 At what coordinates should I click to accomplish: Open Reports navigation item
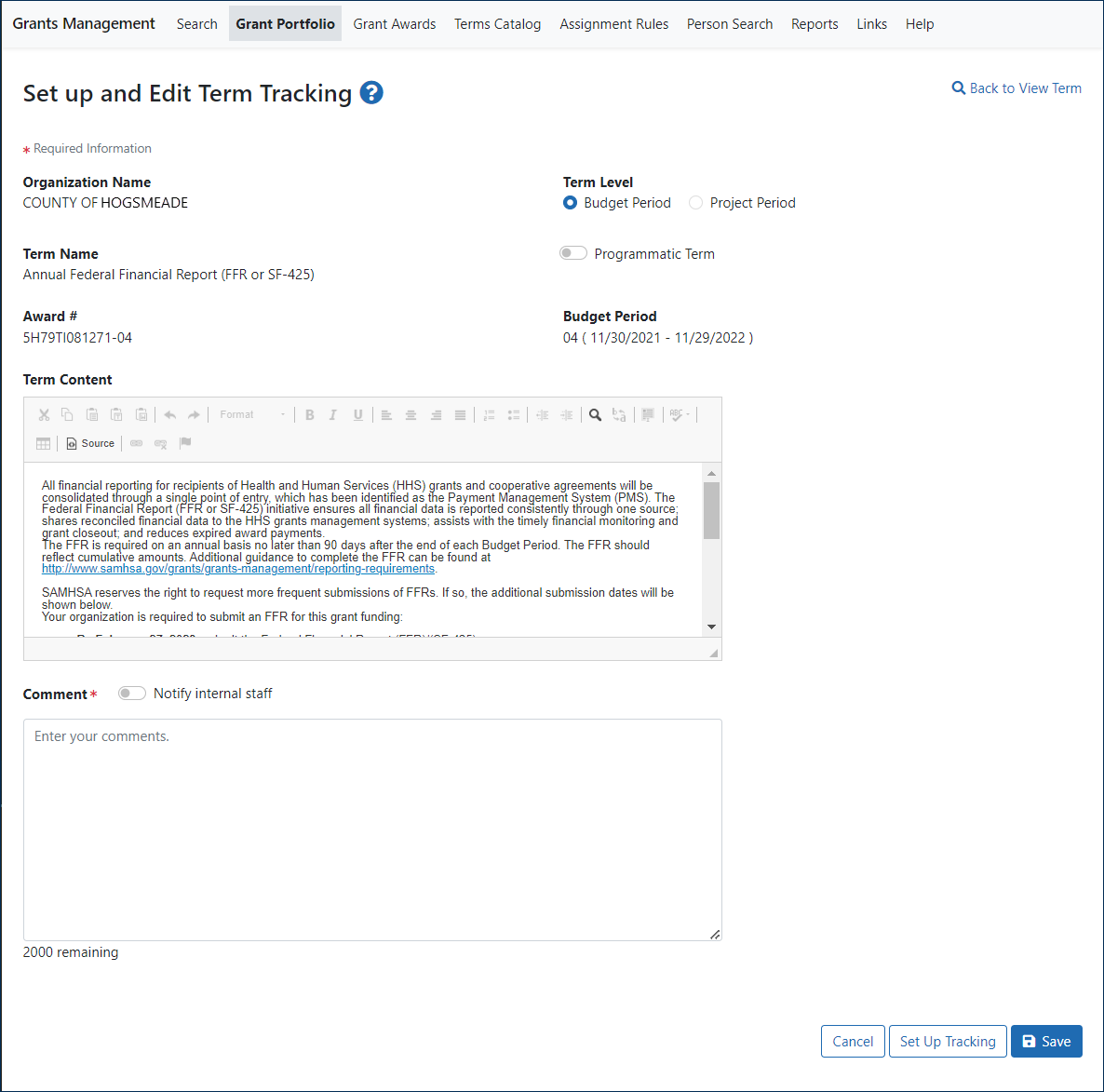pyautogui.click(x=815, y=24)
